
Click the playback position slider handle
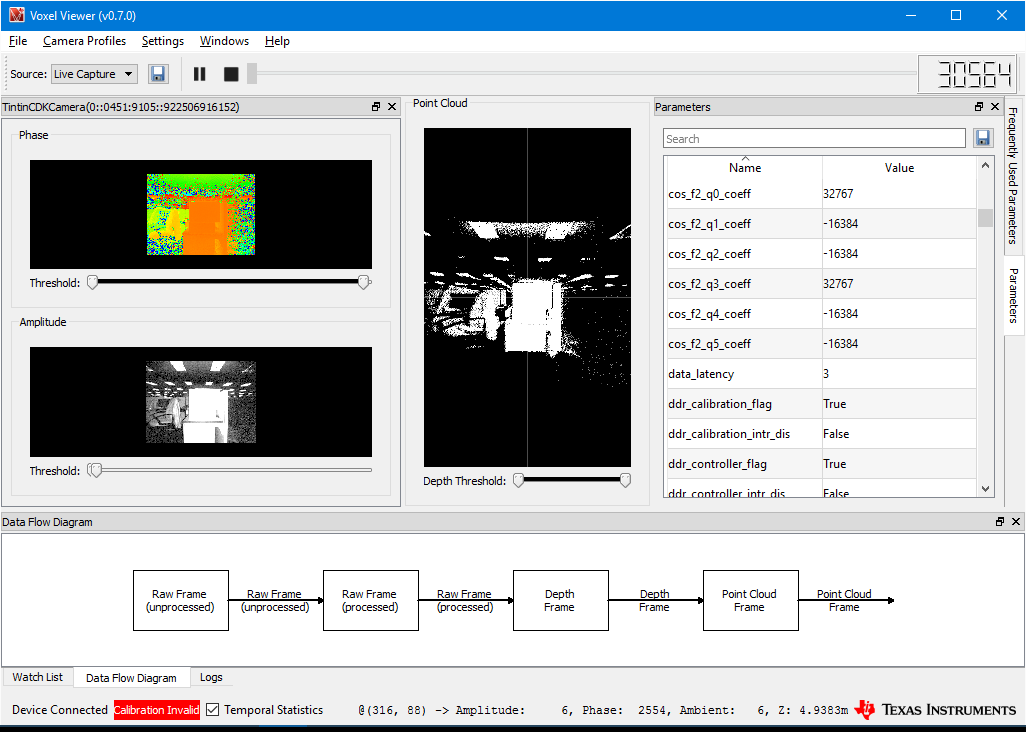(252, 73)
